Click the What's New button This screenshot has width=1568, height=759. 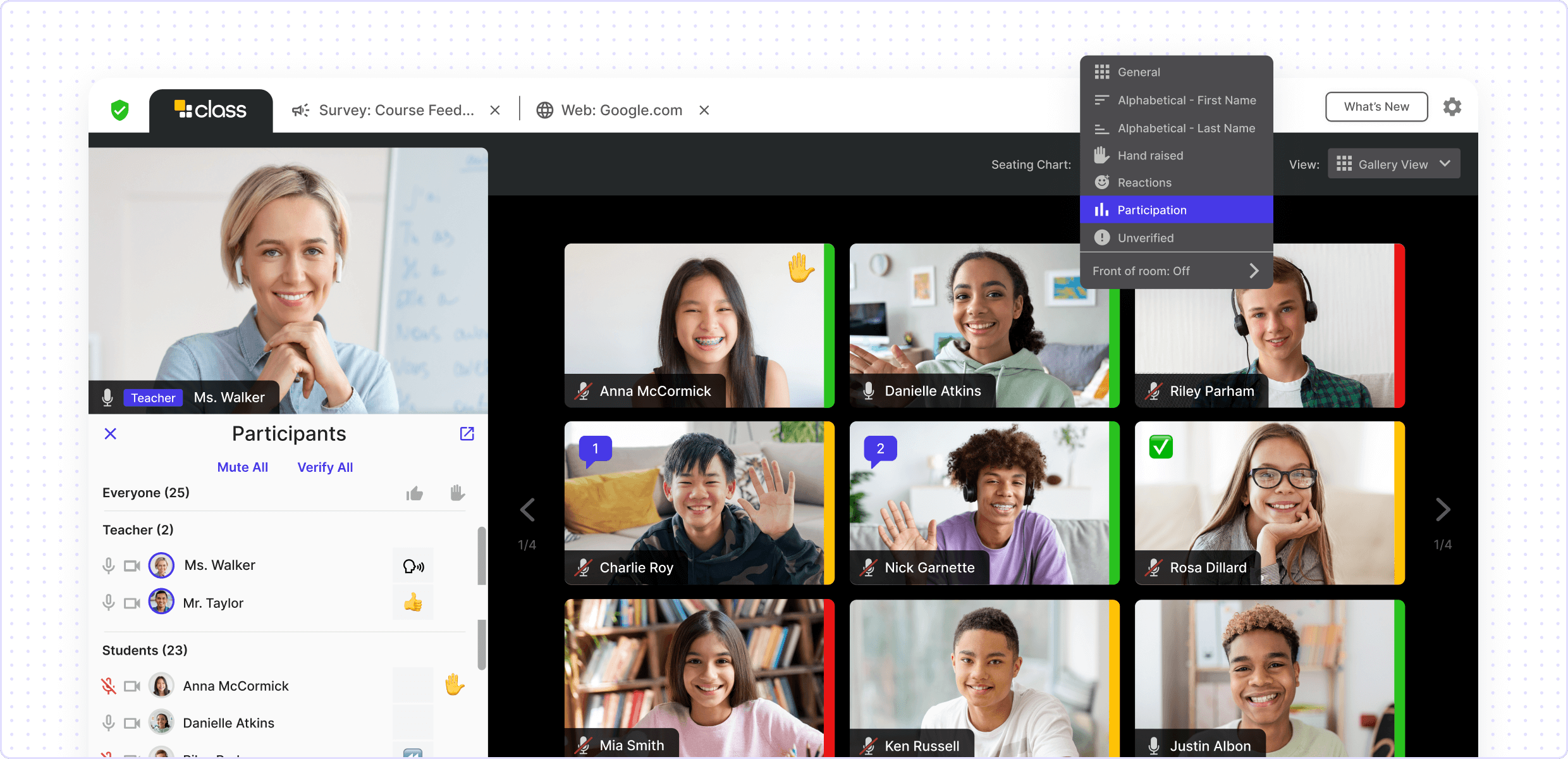click(x=1376, y=107)
